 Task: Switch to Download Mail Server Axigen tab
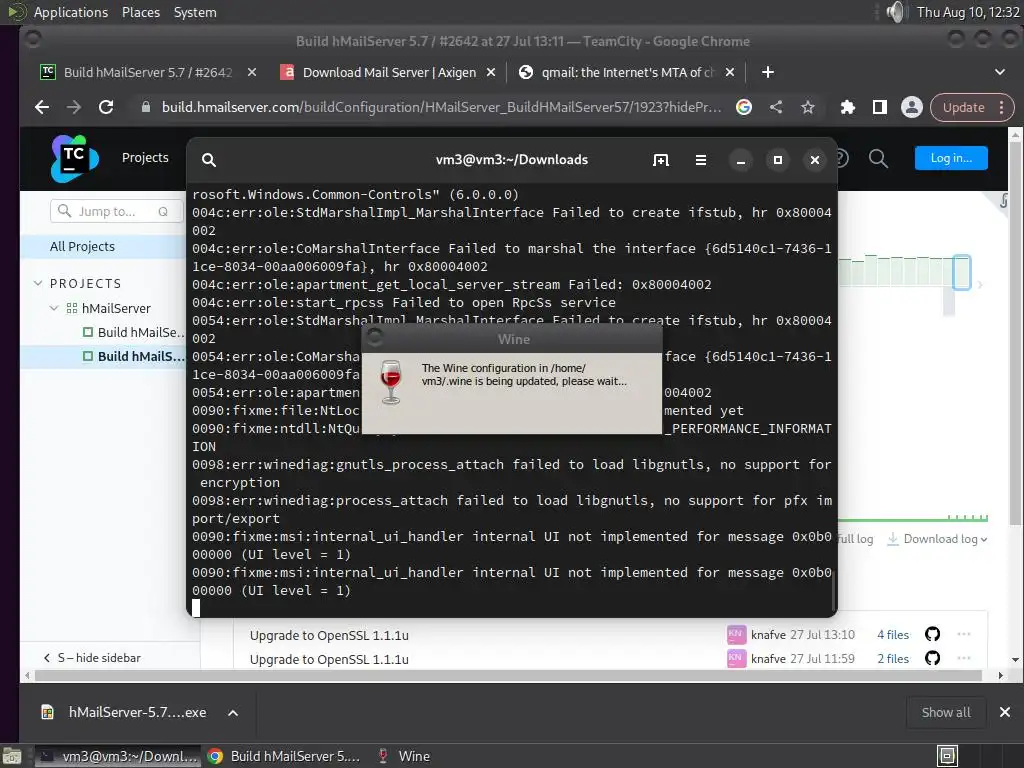click(x=389, y=72)
